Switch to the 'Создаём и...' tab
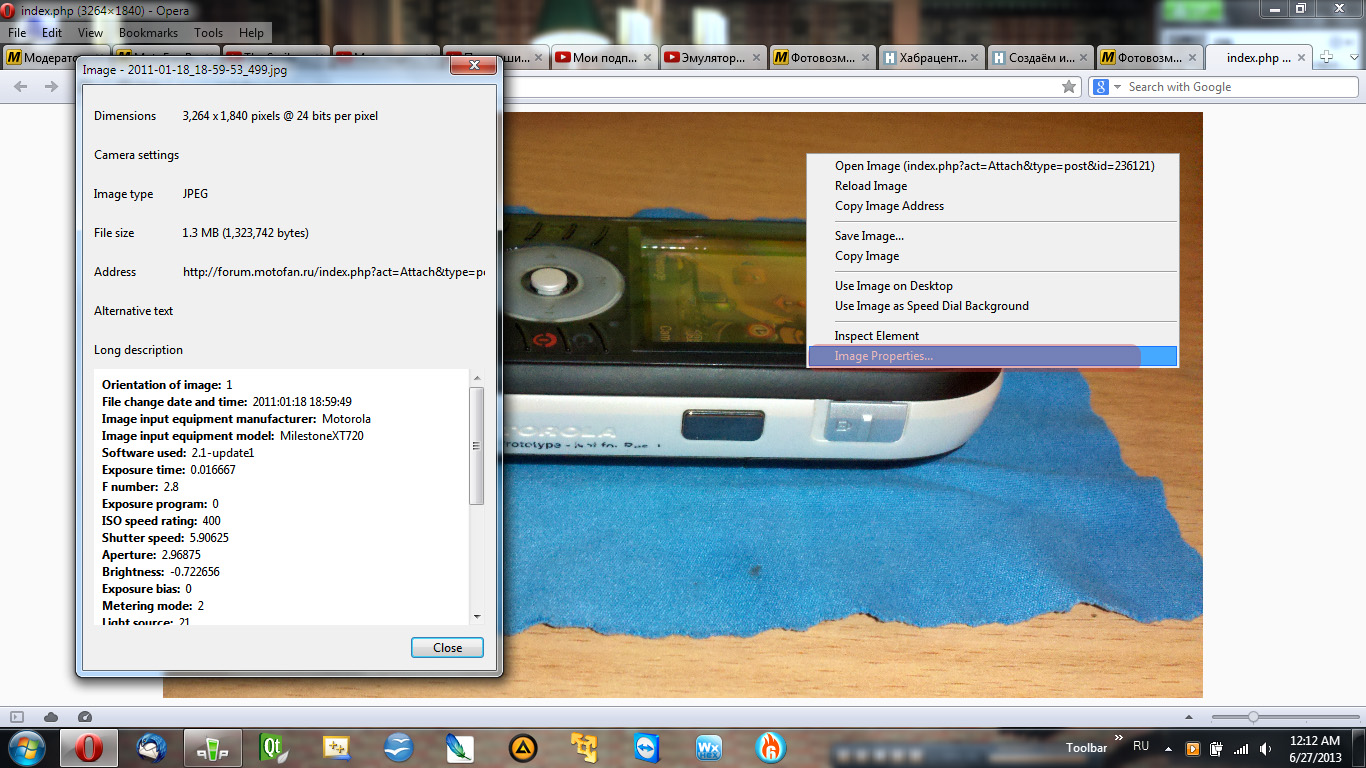Screen dimensions: 1366x768 coord(1041,58)
